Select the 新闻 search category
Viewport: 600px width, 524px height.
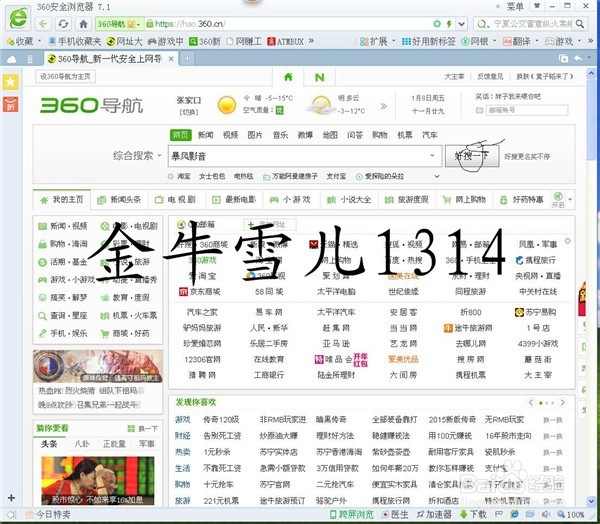[205, 135]
